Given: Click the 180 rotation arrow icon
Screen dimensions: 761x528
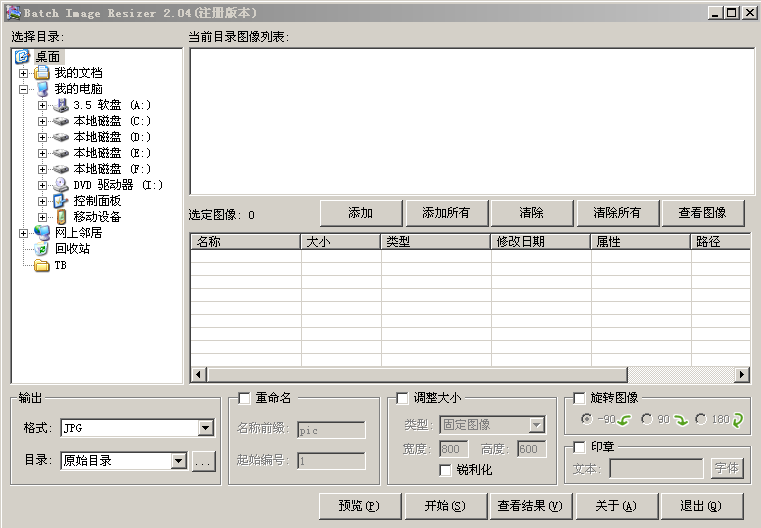Looking at the screenshot, I should coord(738,420).
